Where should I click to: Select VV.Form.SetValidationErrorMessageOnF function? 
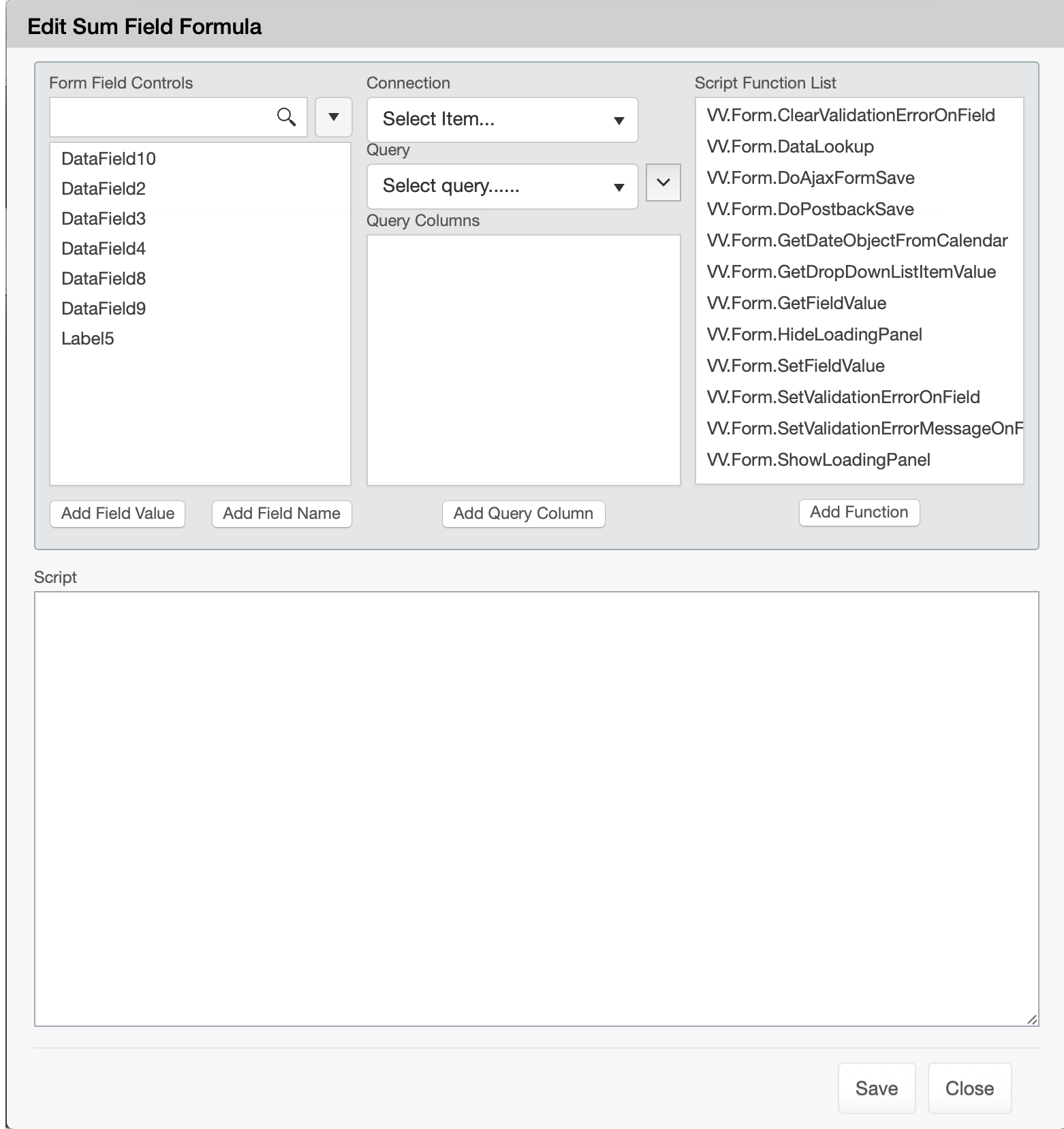(x=860, y=428)
